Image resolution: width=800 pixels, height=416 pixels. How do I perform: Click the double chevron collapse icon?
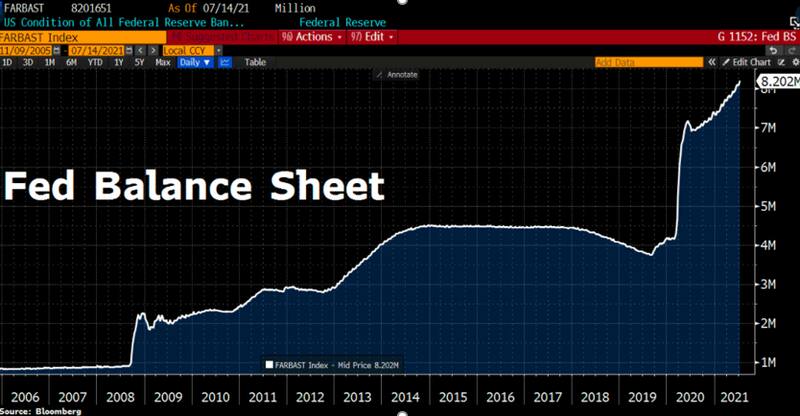tap(710, 62)
